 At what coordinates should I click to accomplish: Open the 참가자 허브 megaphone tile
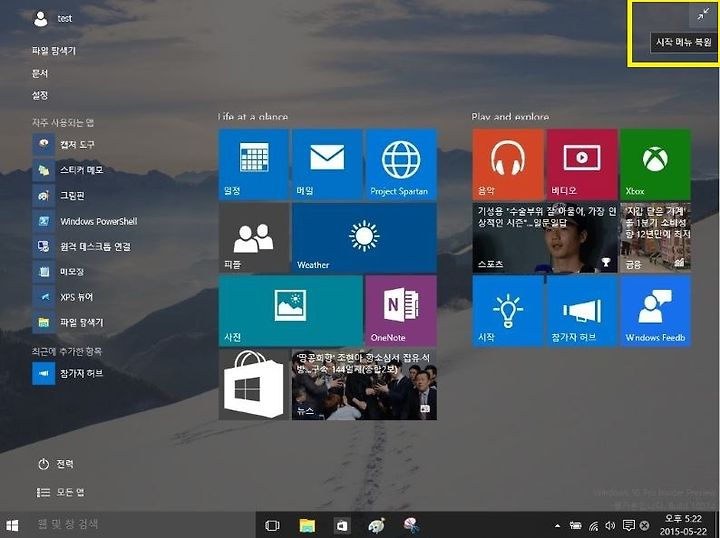tap(581, 311)
